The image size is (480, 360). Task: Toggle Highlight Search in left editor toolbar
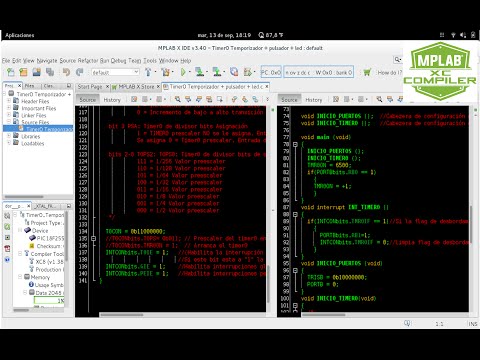tap(209, 99)
